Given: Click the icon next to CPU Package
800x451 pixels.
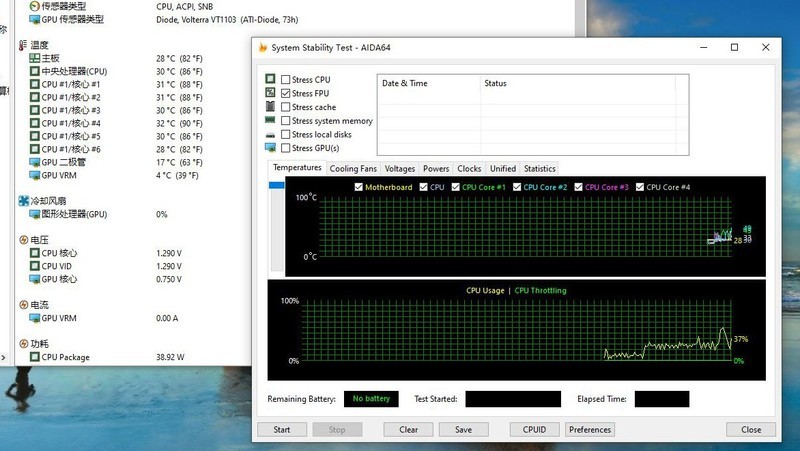Looking at the screenshot, I should click(x=35, y=357).
